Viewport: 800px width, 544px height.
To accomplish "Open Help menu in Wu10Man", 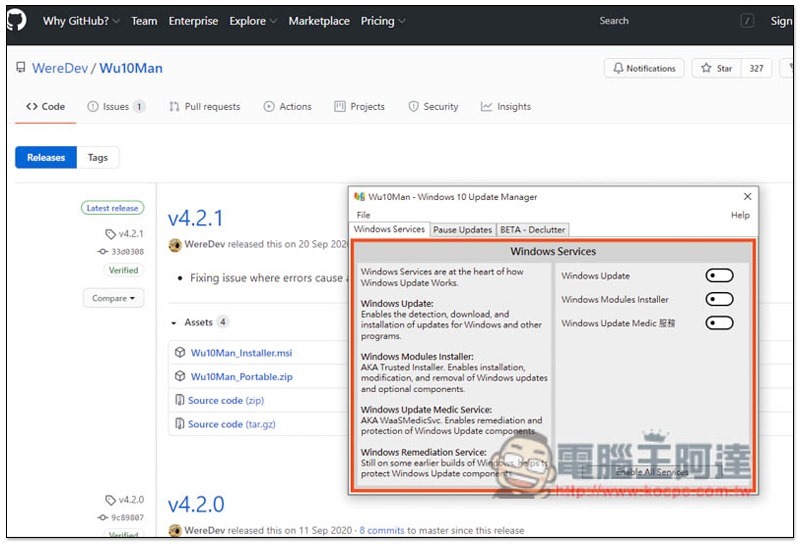I will 740,215.
